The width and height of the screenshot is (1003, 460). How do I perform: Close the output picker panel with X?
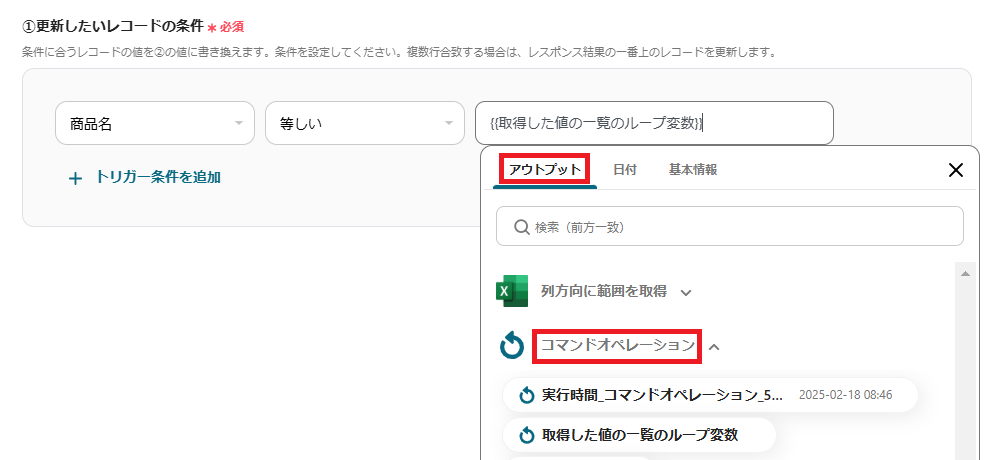point(955,170)
